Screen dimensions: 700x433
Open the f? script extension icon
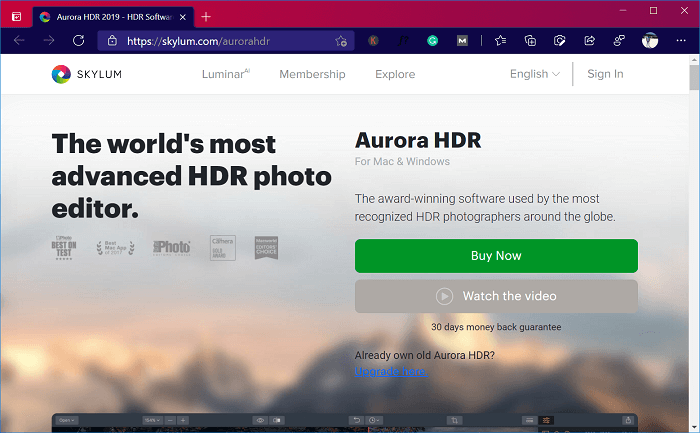[403, 41]
